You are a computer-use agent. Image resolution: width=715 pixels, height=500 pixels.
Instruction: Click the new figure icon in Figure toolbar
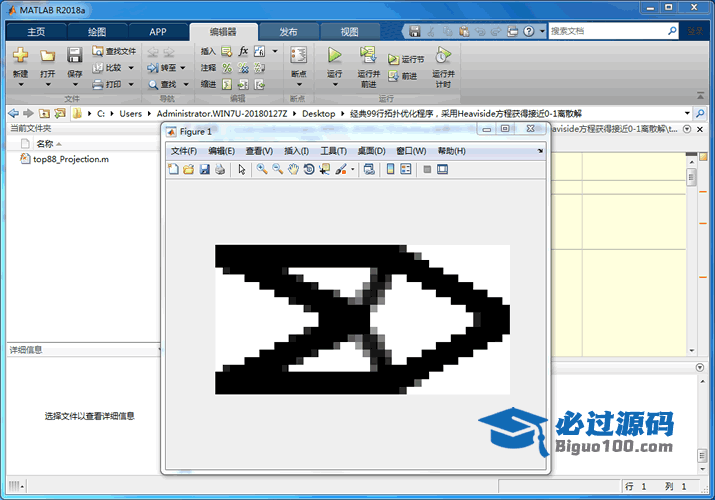click(x=173, y=170)
